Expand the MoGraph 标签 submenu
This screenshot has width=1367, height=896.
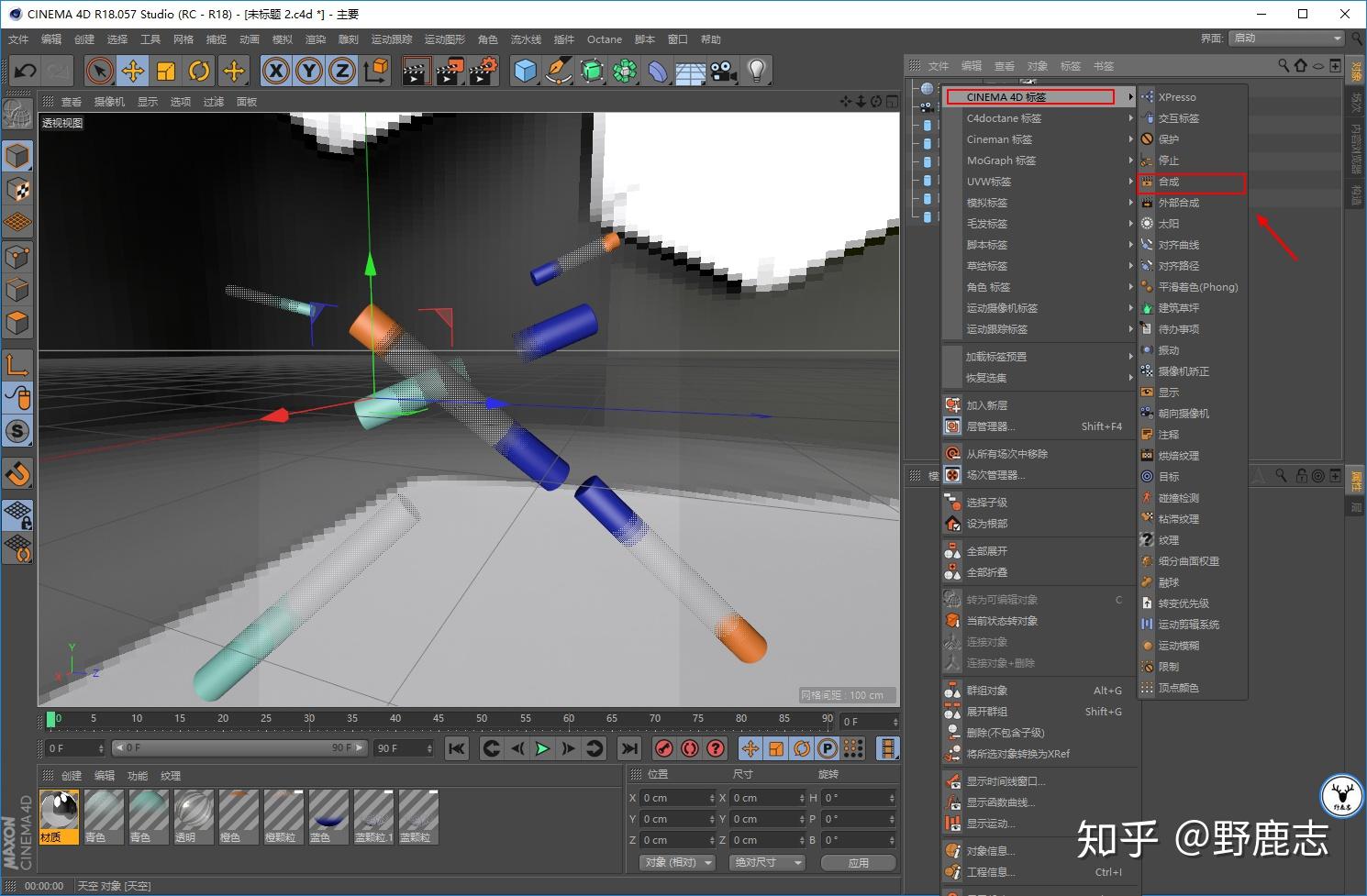point(1039,160)
